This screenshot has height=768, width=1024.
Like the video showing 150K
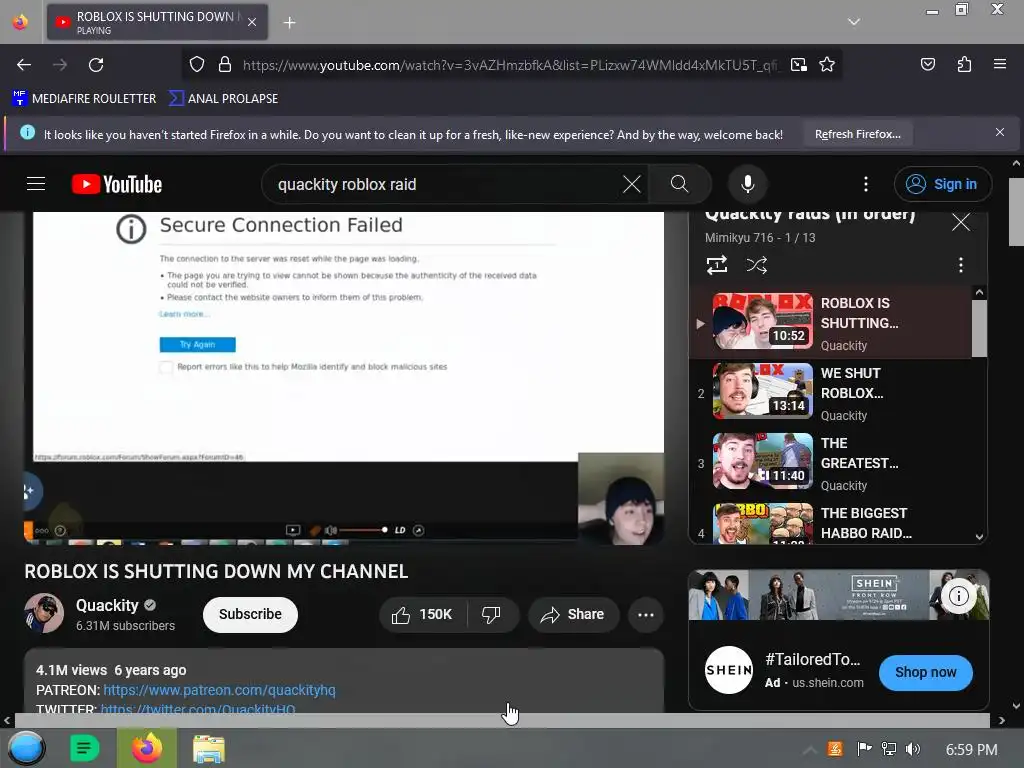tap(422, 615)
